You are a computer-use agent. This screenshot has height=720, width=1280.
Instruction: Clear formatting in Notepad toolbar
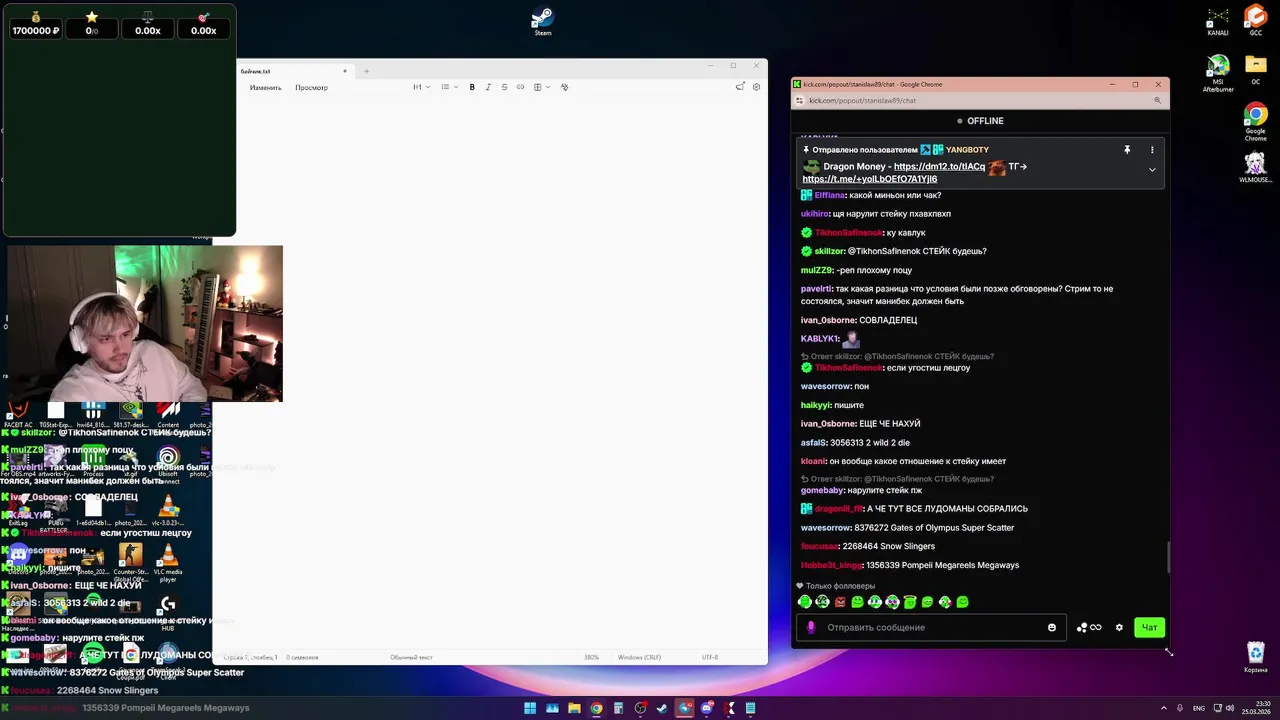pyautogui.click(x=564, y=87)
